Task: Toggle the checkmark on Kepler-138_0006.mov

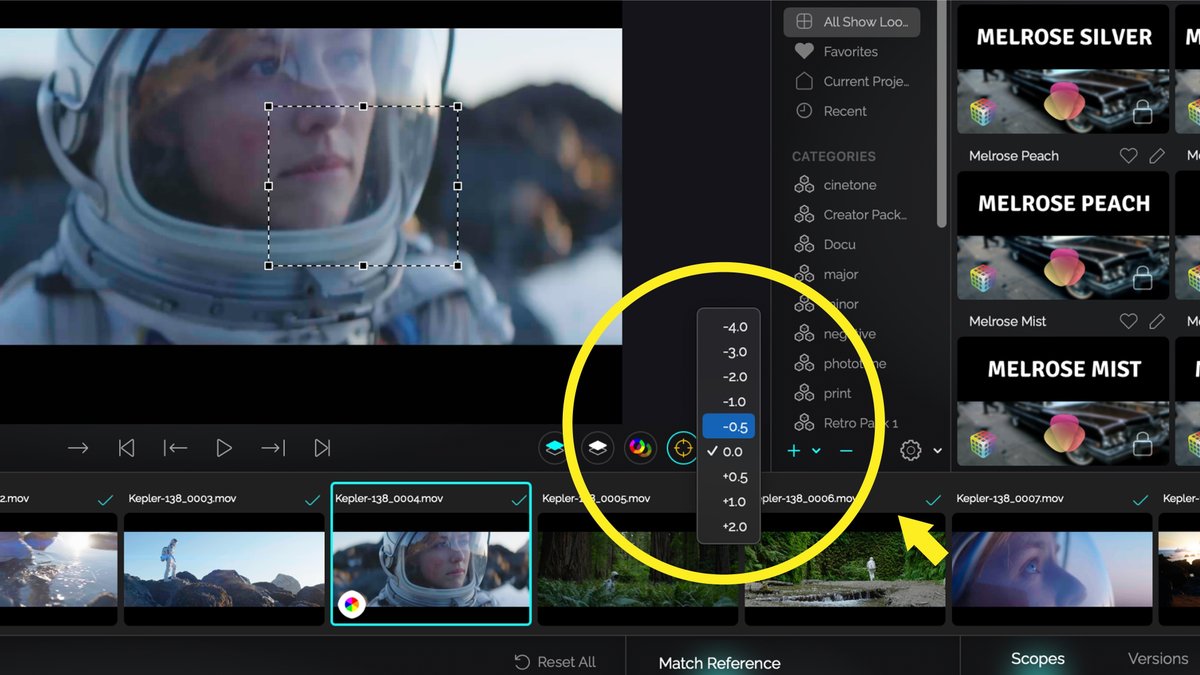Action: (x=933, y=499)
